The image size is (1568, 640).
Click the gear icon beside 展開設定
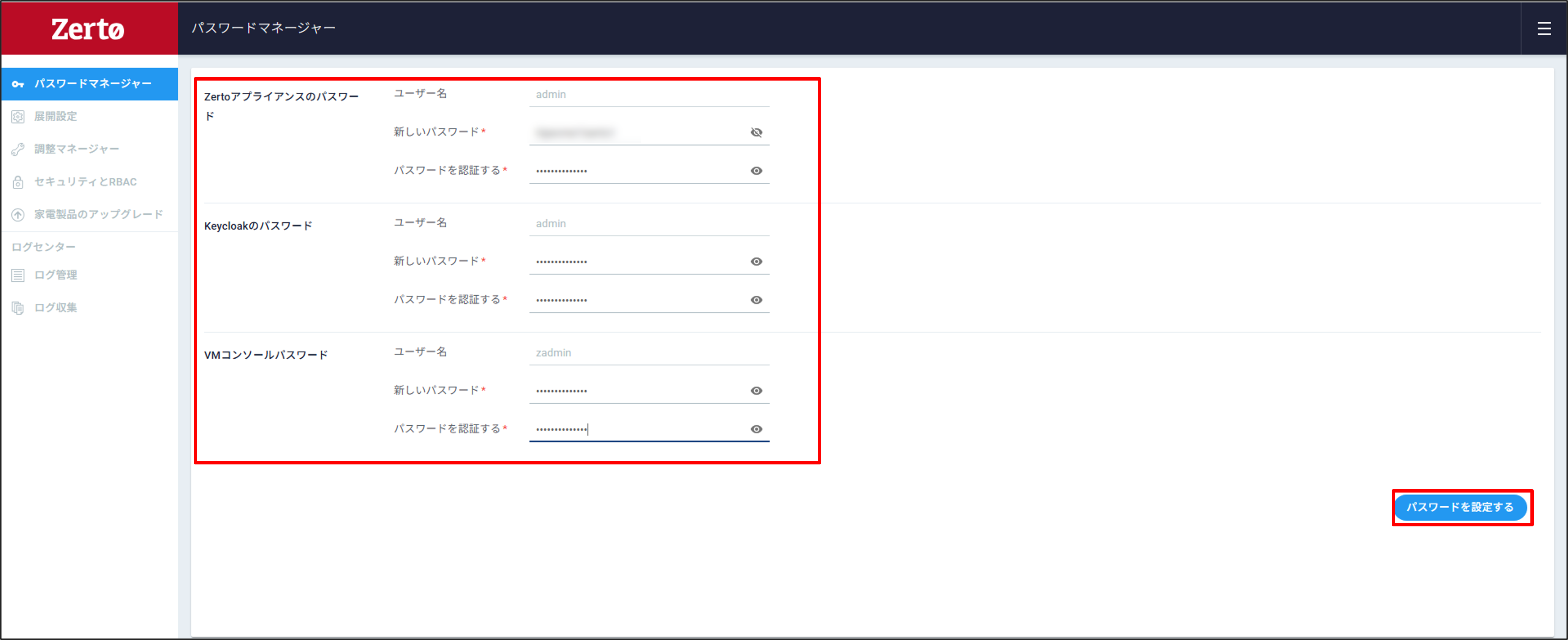18,116
